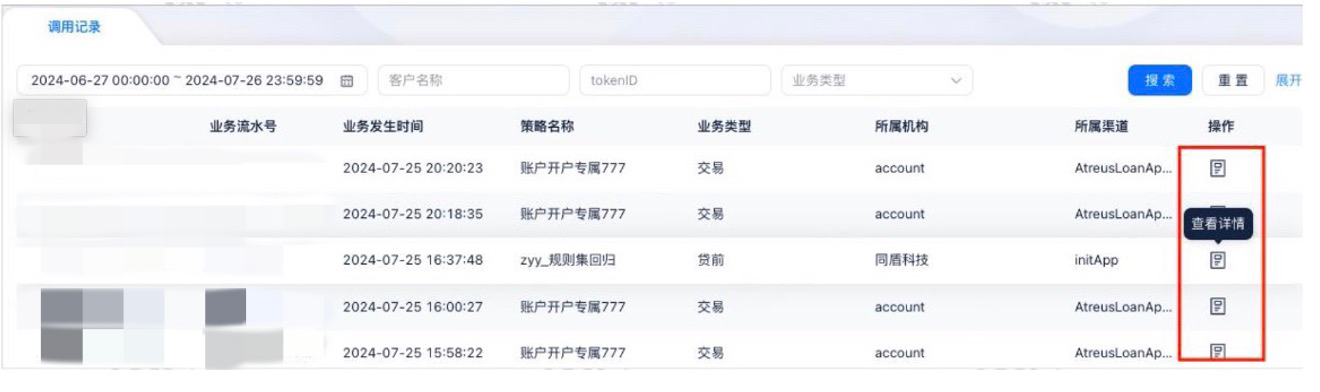Image resolution: width=1320 pixels, height=392 pixels.
Task: Select the time cell 2024-07-25 20:20:23
Action: 413,169
